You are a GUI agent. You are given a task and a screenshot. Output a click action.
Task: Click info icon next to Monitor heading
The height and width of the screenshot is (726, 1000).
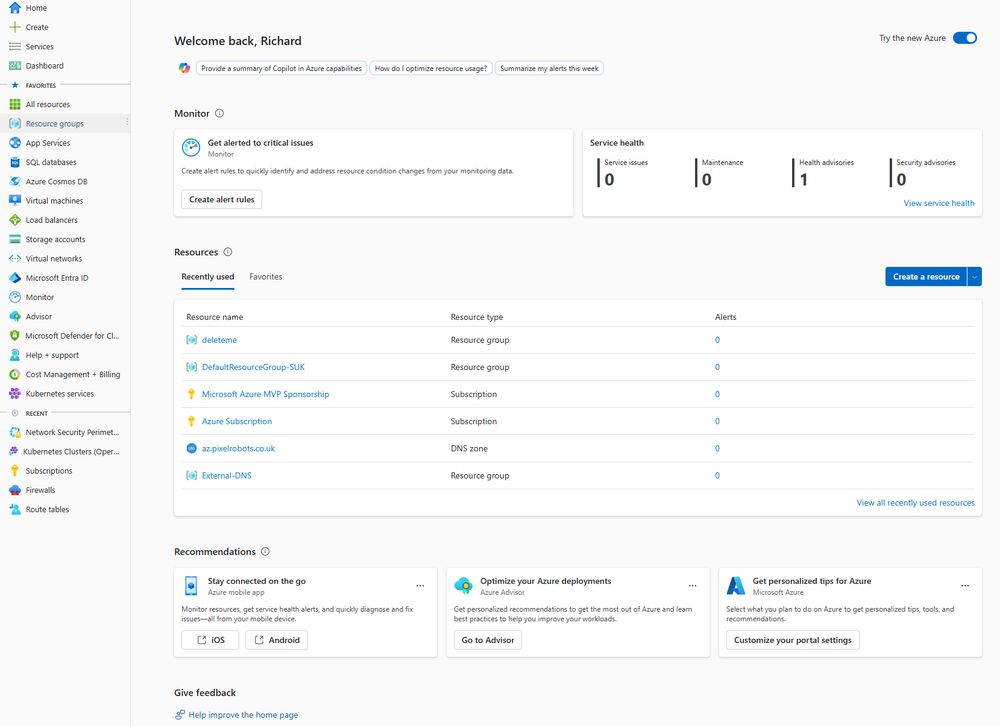click(x=219, y=114)
